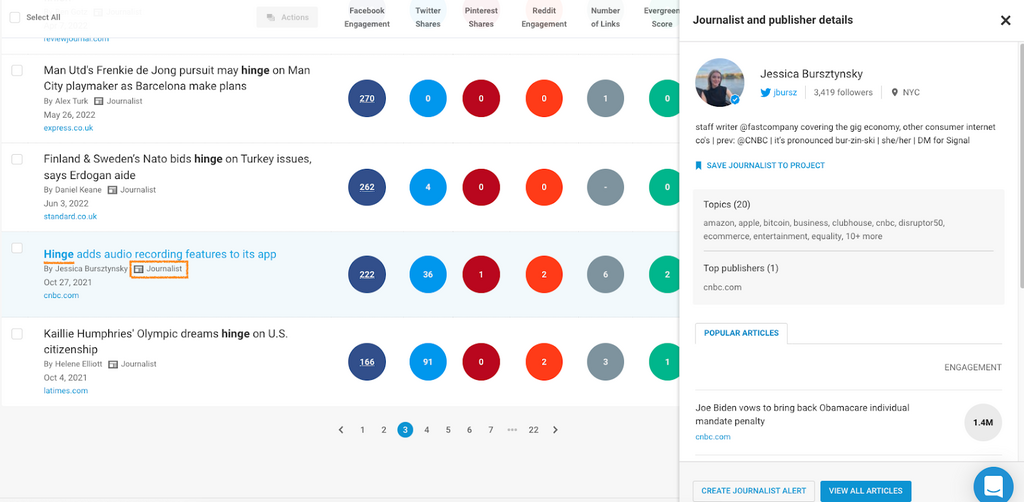Screen dimensions: 1024x502
Task: Expand the '10+ more' topics
Action: [860, 237]
